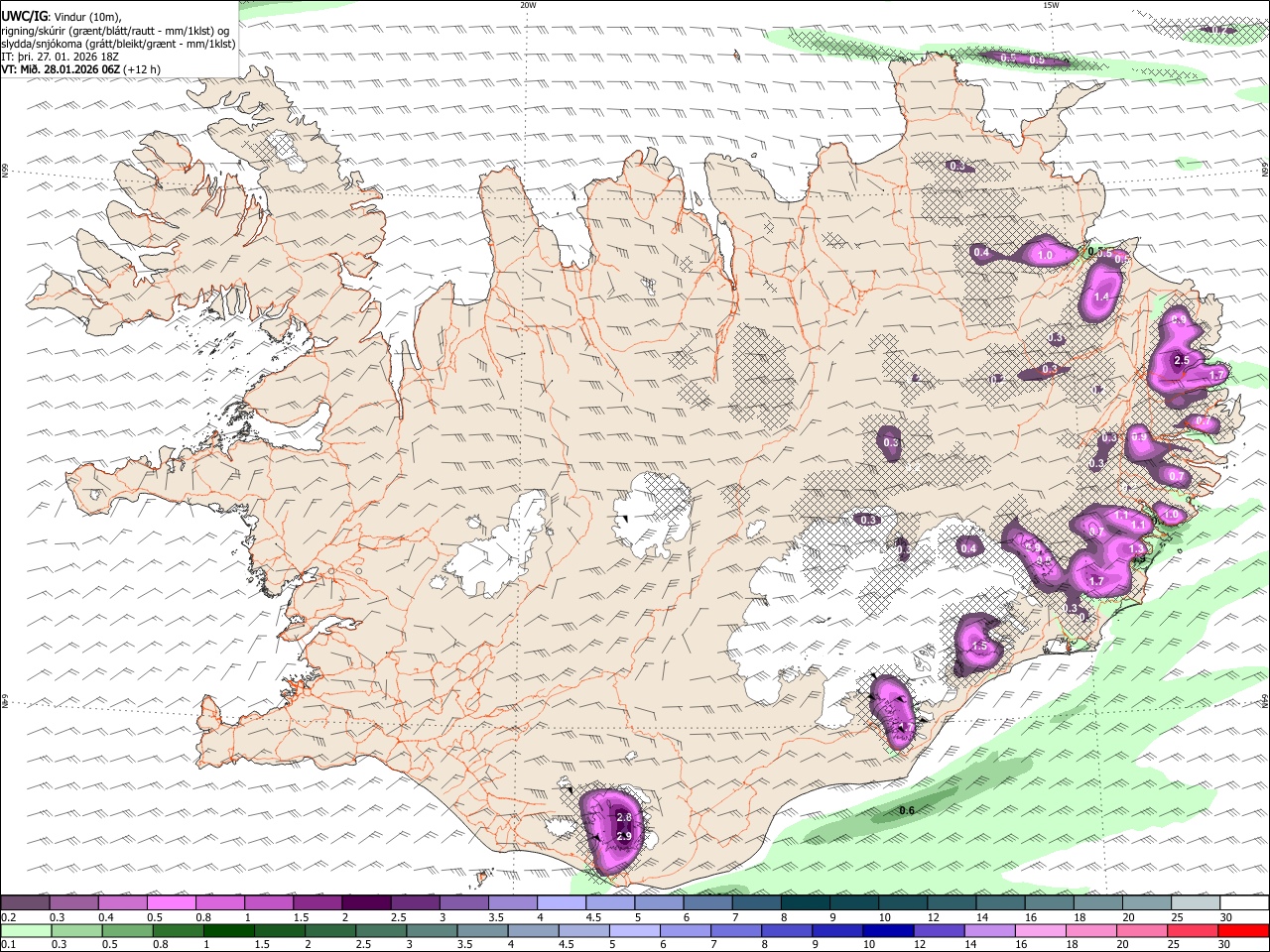This screenshot has width=1270, height=952.
Task: Pick upper-row legend swatch starting at 0.2
Action: tap(25, 902)
